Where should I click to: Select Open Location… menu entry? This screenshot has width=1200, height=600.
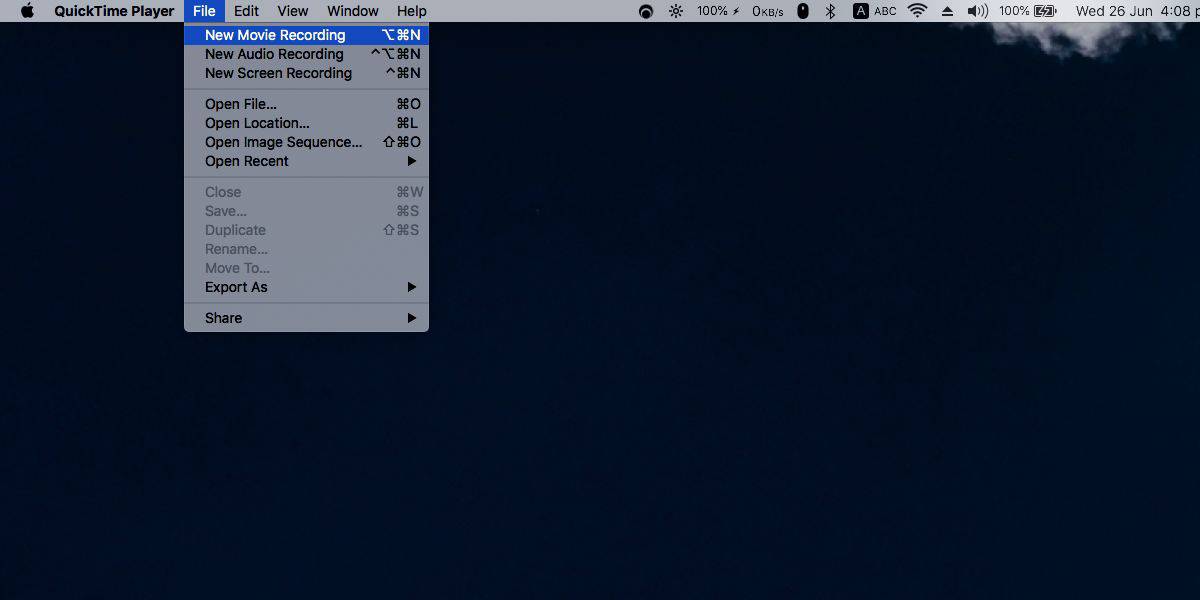(306, 123)
